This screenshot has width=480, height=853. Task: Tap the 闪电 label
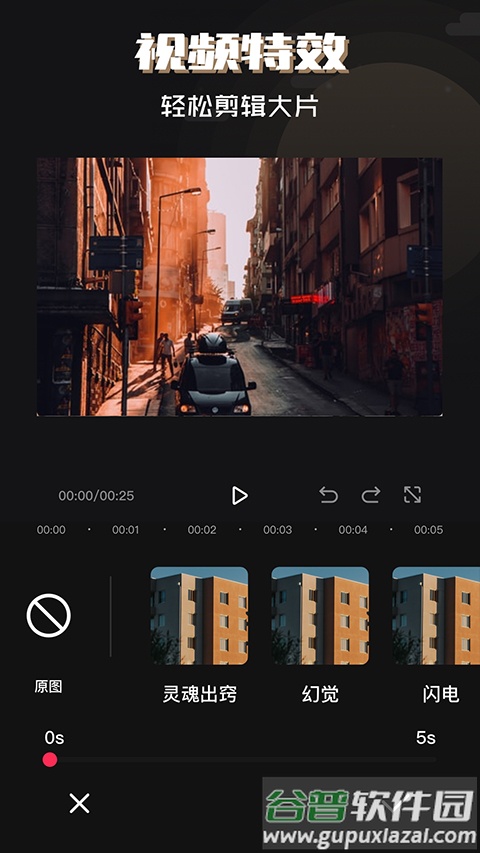coord(441,694)
